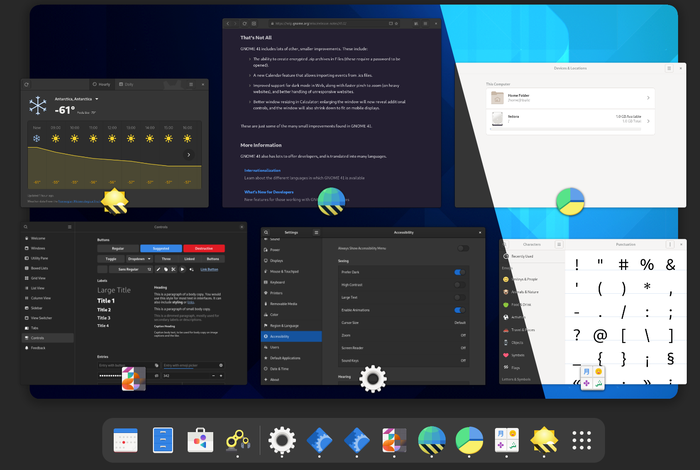The width and height of the screenshot is (700, 470).
Task: Open the Dropdown button in the Controls demo
Action: pos(139,259)
